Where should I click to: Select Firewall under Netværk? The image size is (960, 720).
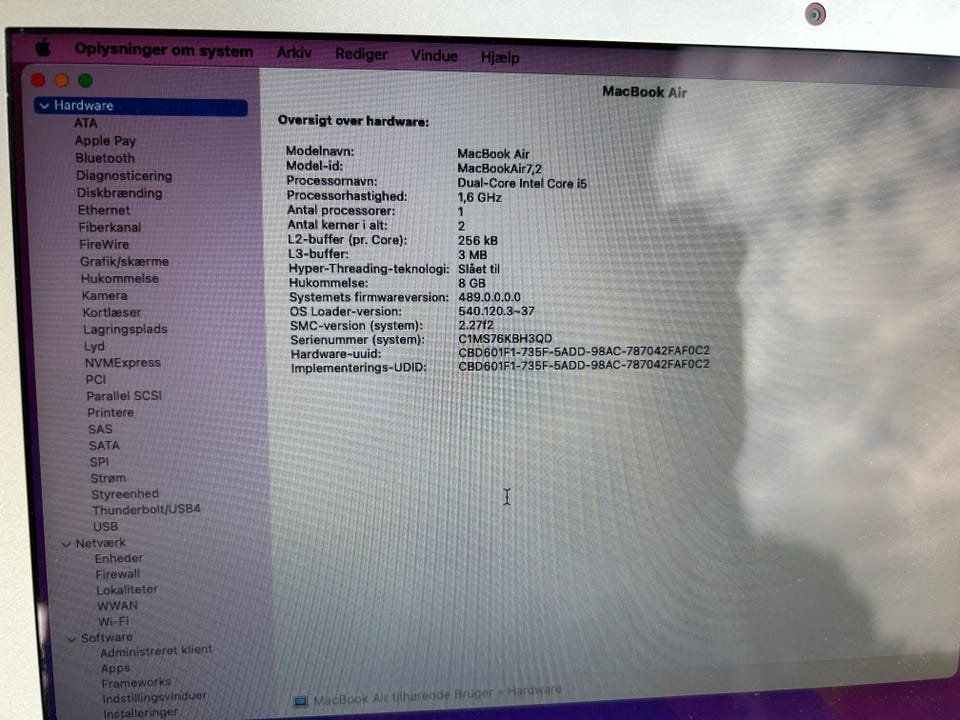pos(118,574)
